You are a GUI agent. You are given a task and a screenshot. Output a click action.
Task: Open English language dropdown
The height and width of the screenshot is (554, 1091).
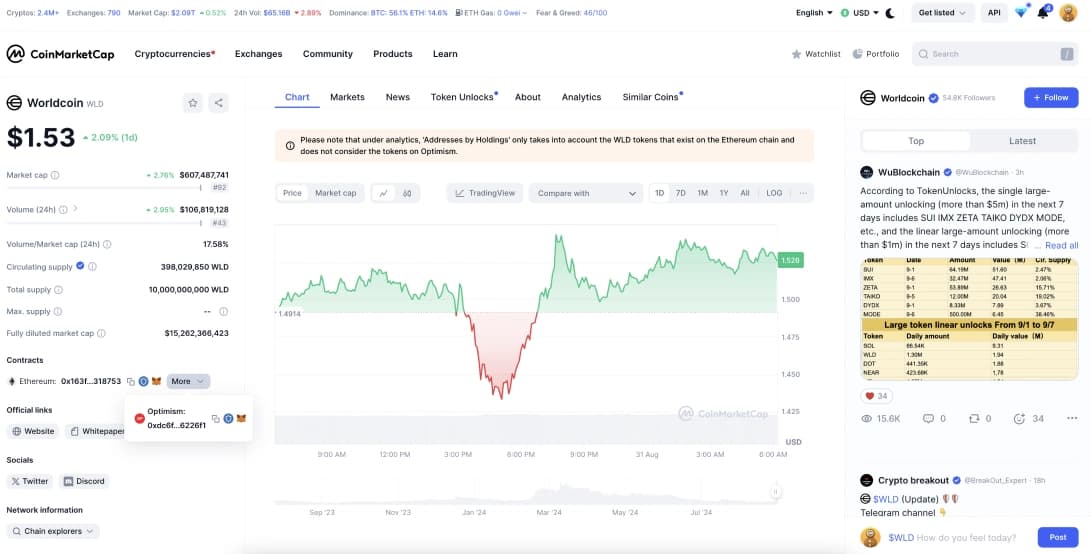[814, 13]
